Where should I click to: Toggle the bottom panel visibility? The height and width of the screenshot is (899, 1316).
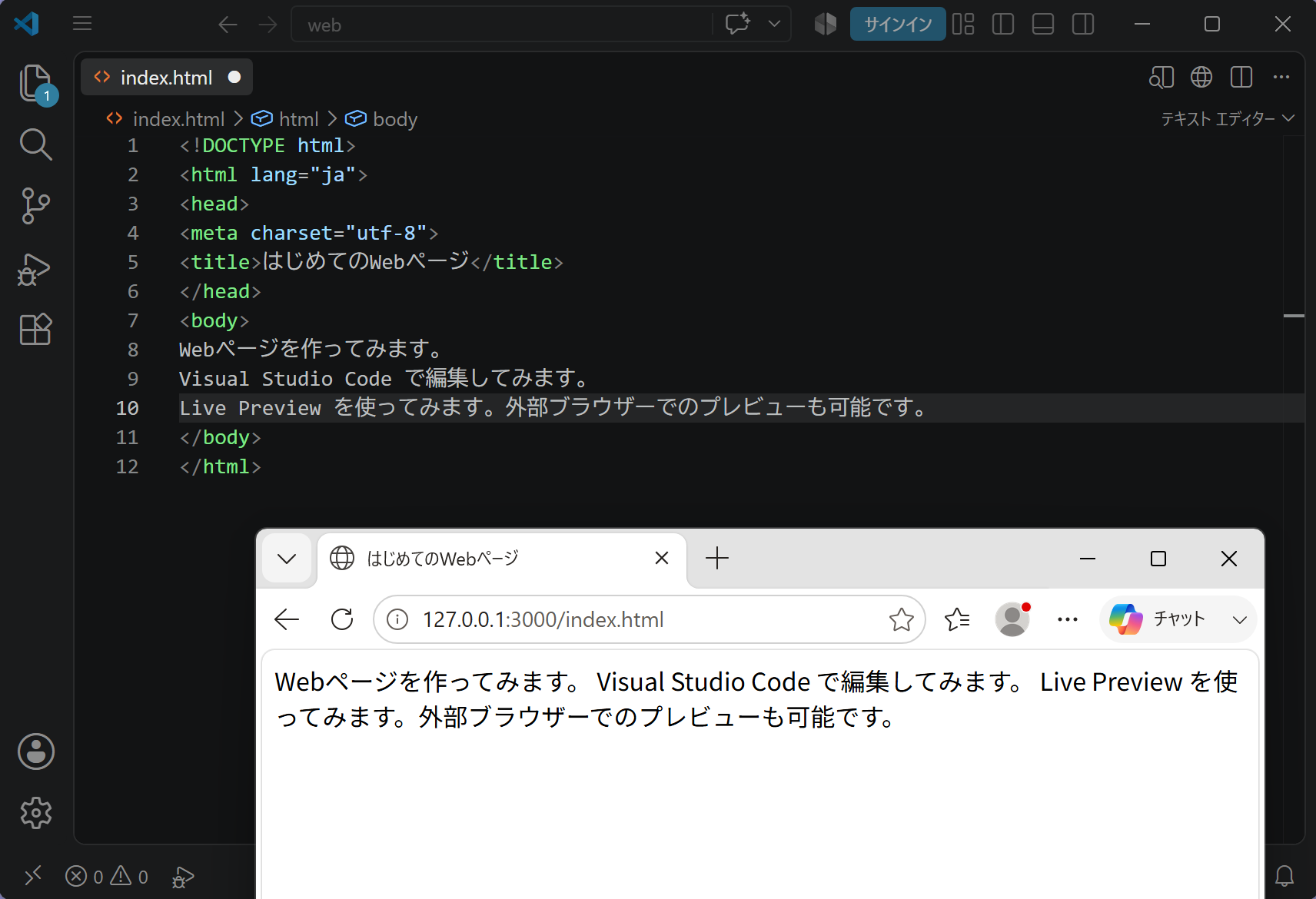point(1043,24)
